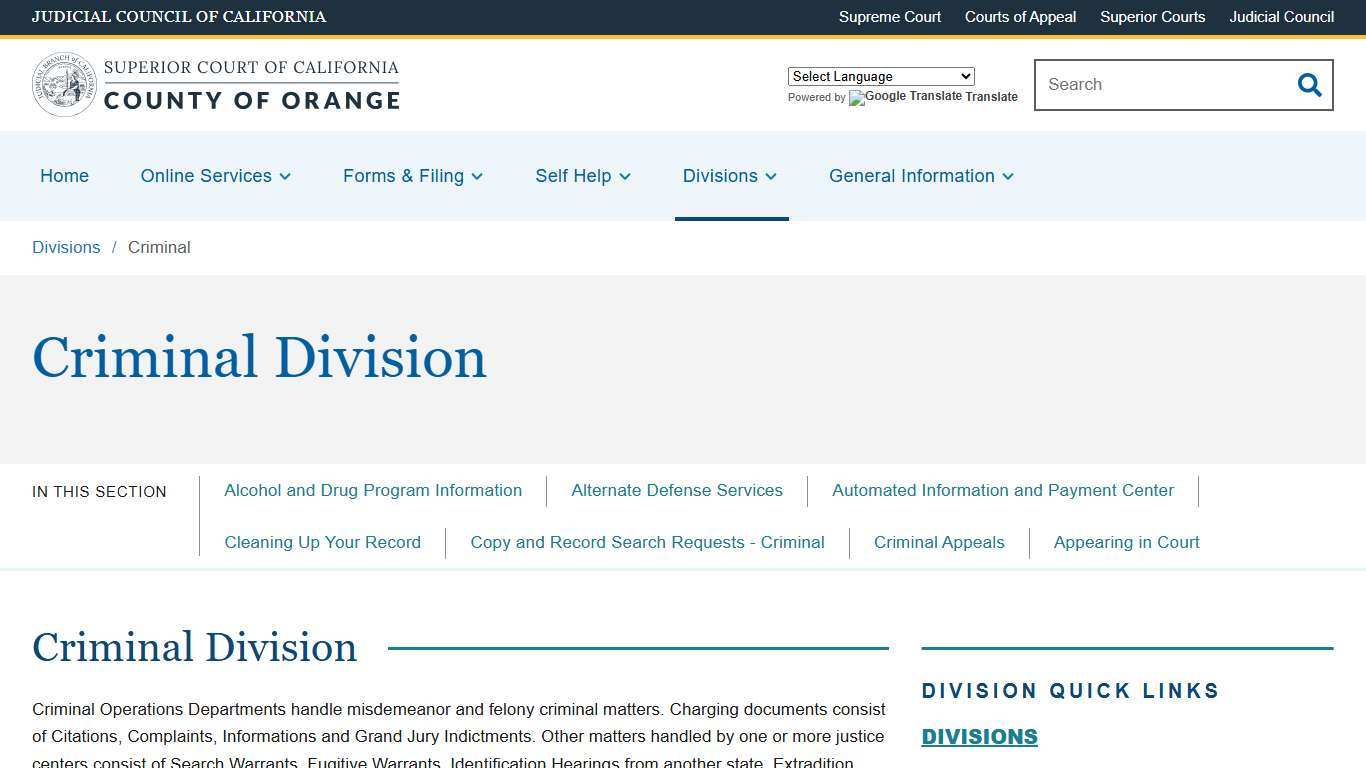The image size is (1366, 768).
Task: Open Alternate Defense Services page
Action: tap(677, 490)
